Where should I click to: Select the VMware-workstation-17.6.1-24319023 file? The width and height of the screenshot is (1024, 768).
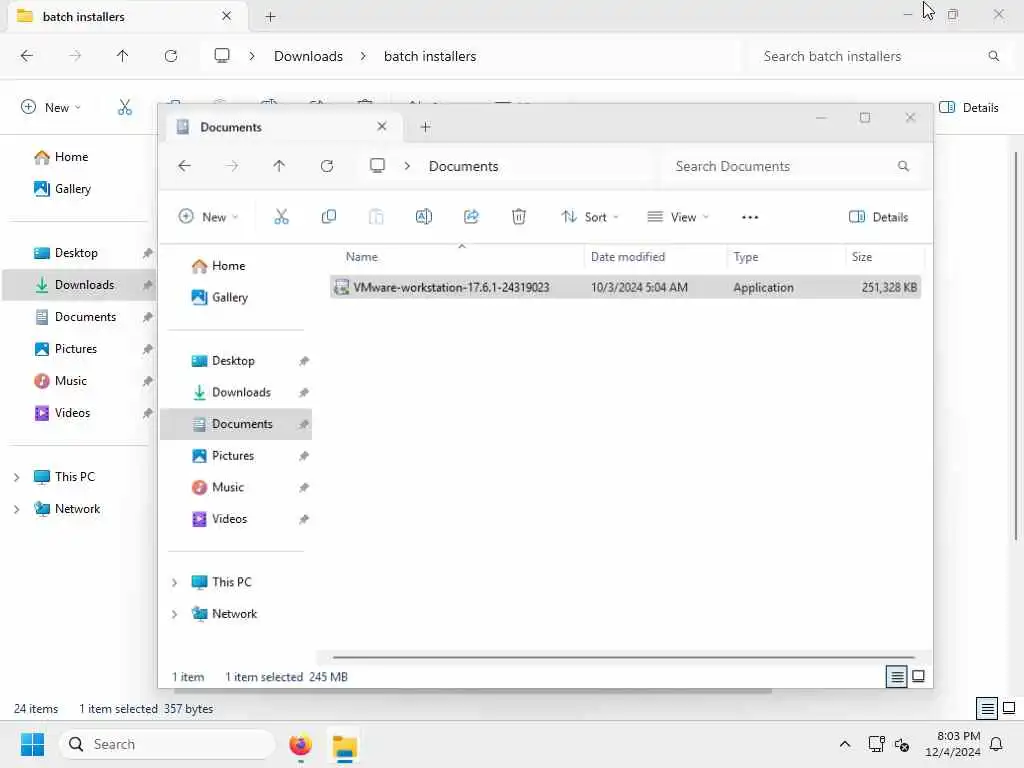[x=625, y=287]
